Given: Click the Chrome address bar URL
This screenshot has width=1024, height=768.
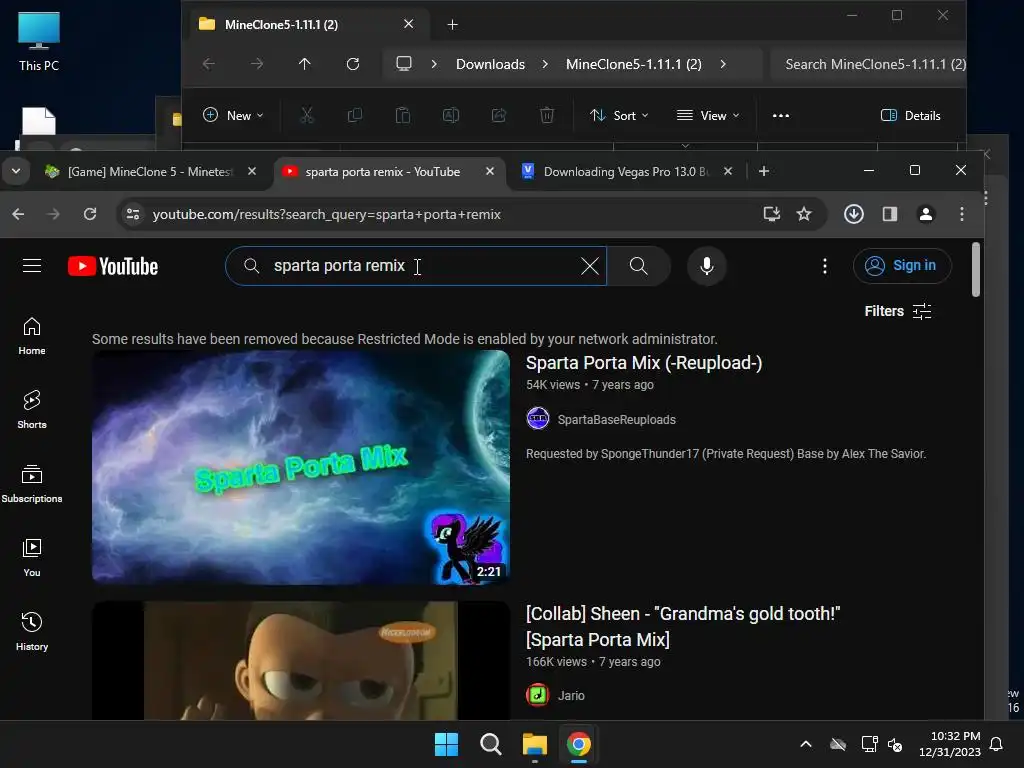Looking at the screenshot, I should pyautogui.click(x=327, y=214).
